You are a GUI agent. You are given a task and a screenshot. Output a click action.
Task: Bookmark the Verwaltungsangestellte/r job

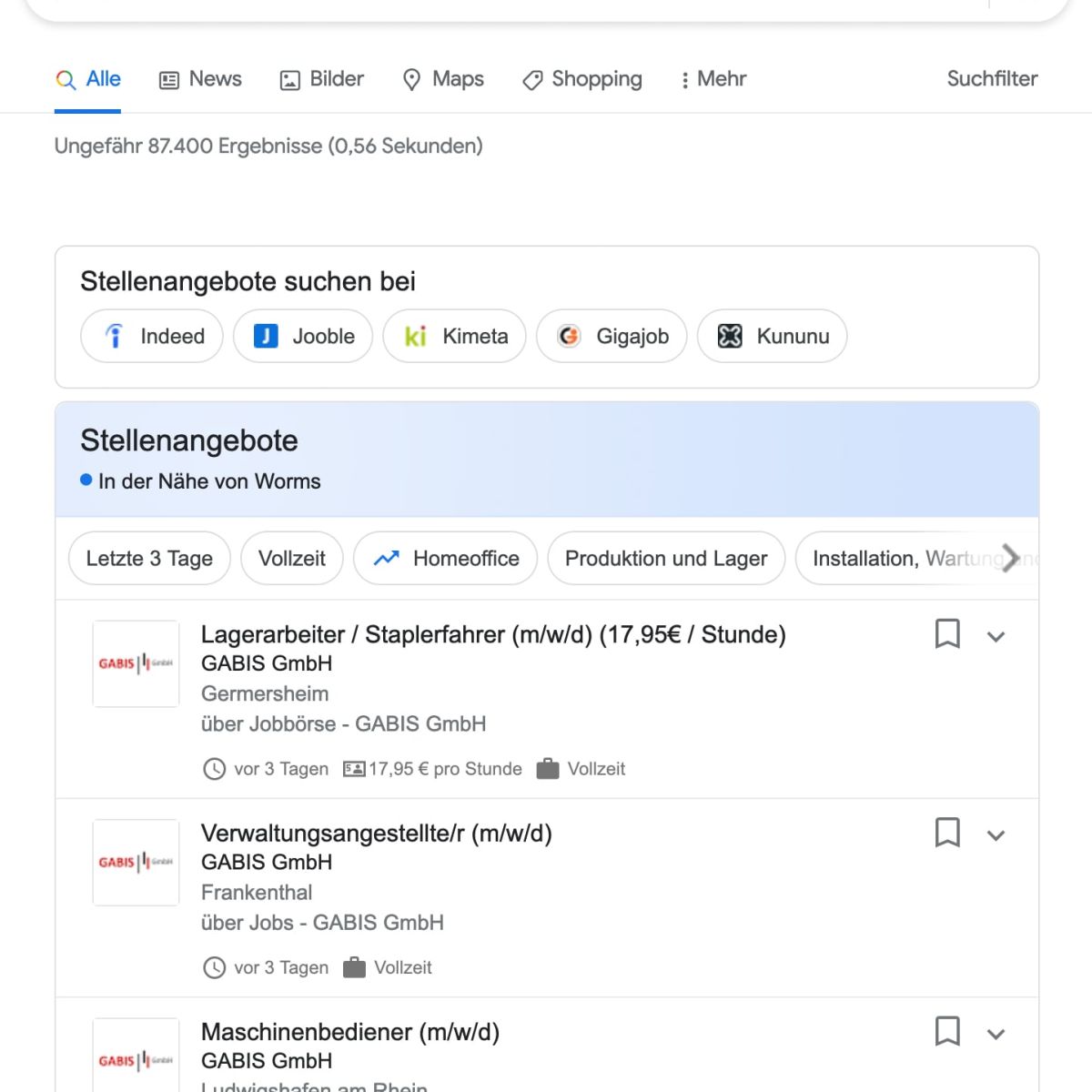[x=947, y=832]
